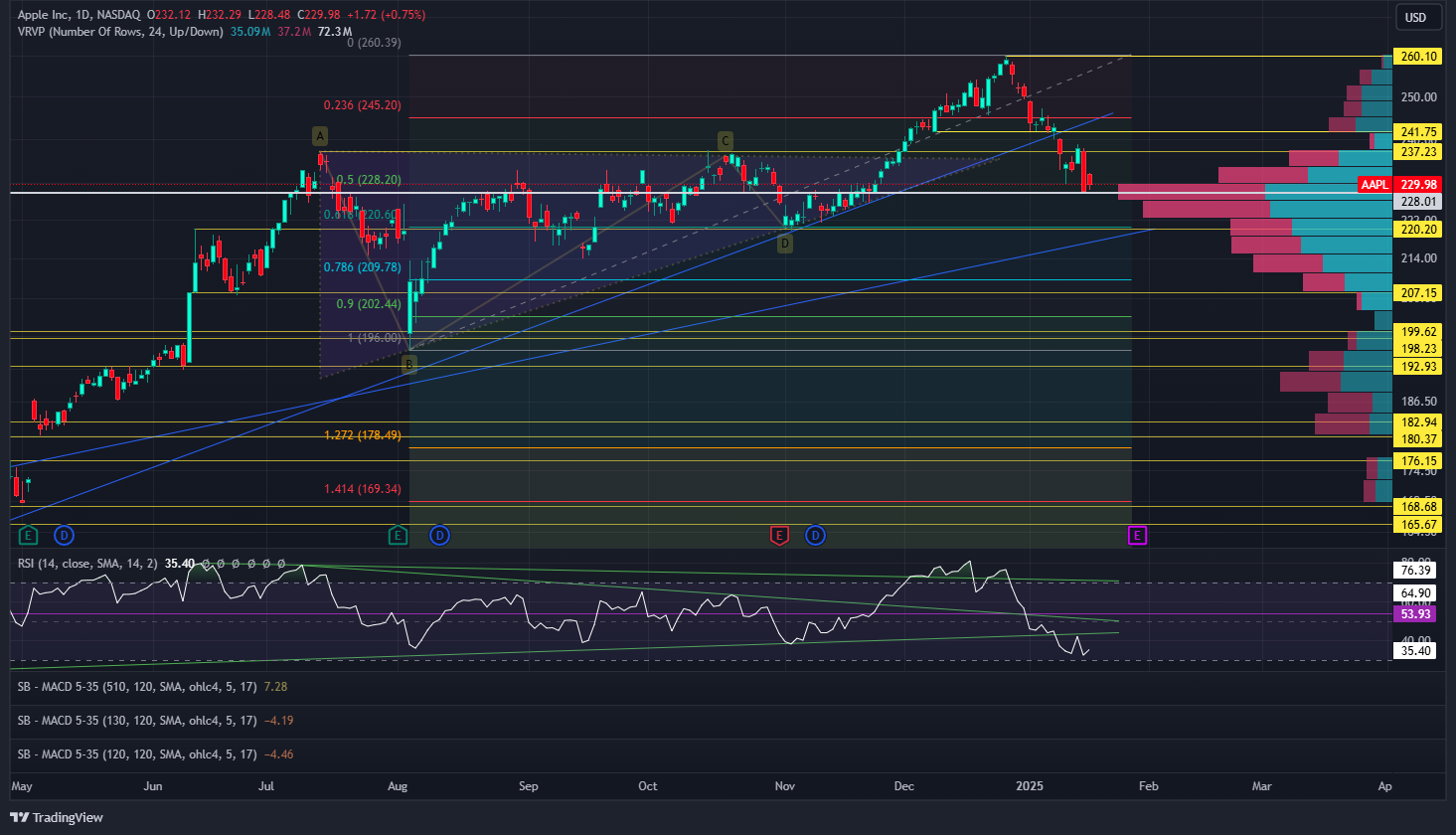1456x835 pixels.
Task: Select the RSI (14, close, SMA) legend
Action: click(87, 564)
